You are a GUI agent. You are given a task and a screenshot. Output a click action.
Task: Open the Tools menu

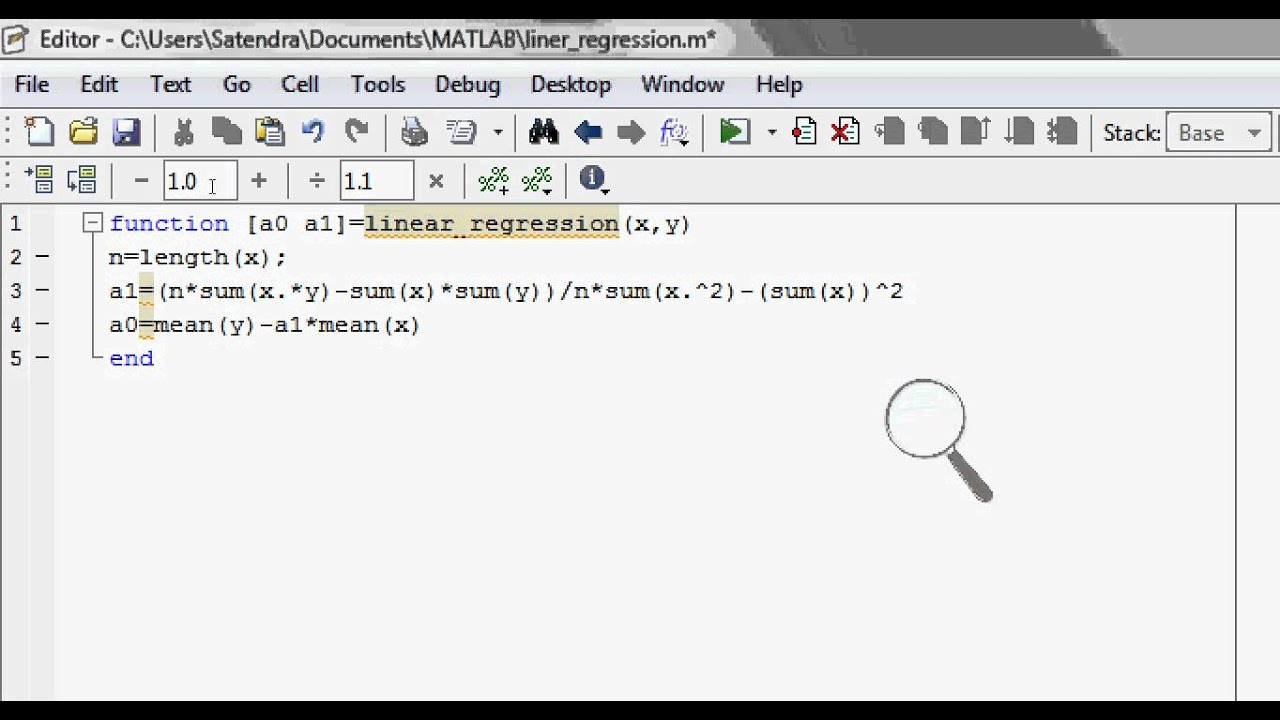[x=378, y=84]
